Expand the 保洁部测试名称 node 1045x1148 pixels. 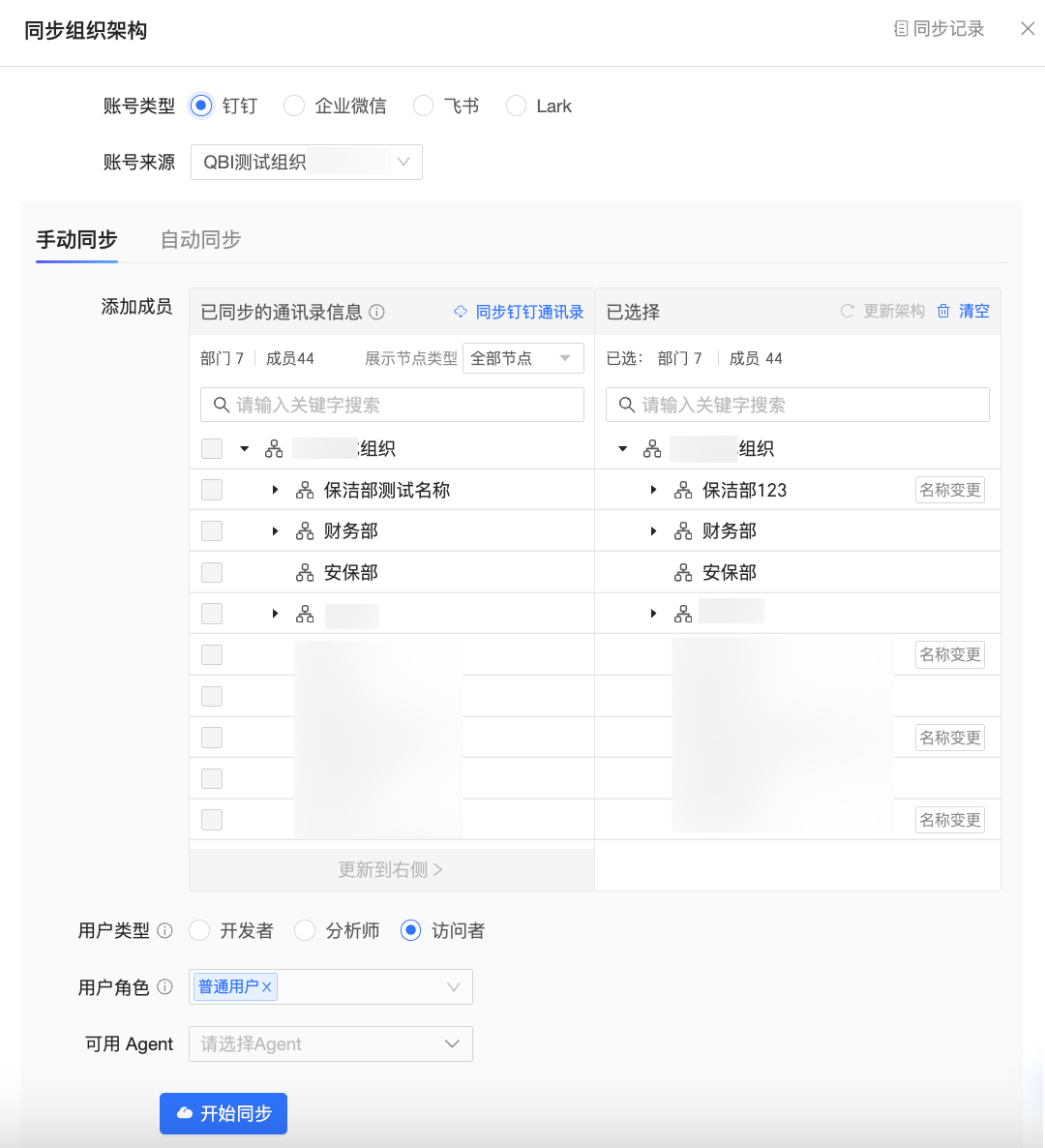(275, 490)
